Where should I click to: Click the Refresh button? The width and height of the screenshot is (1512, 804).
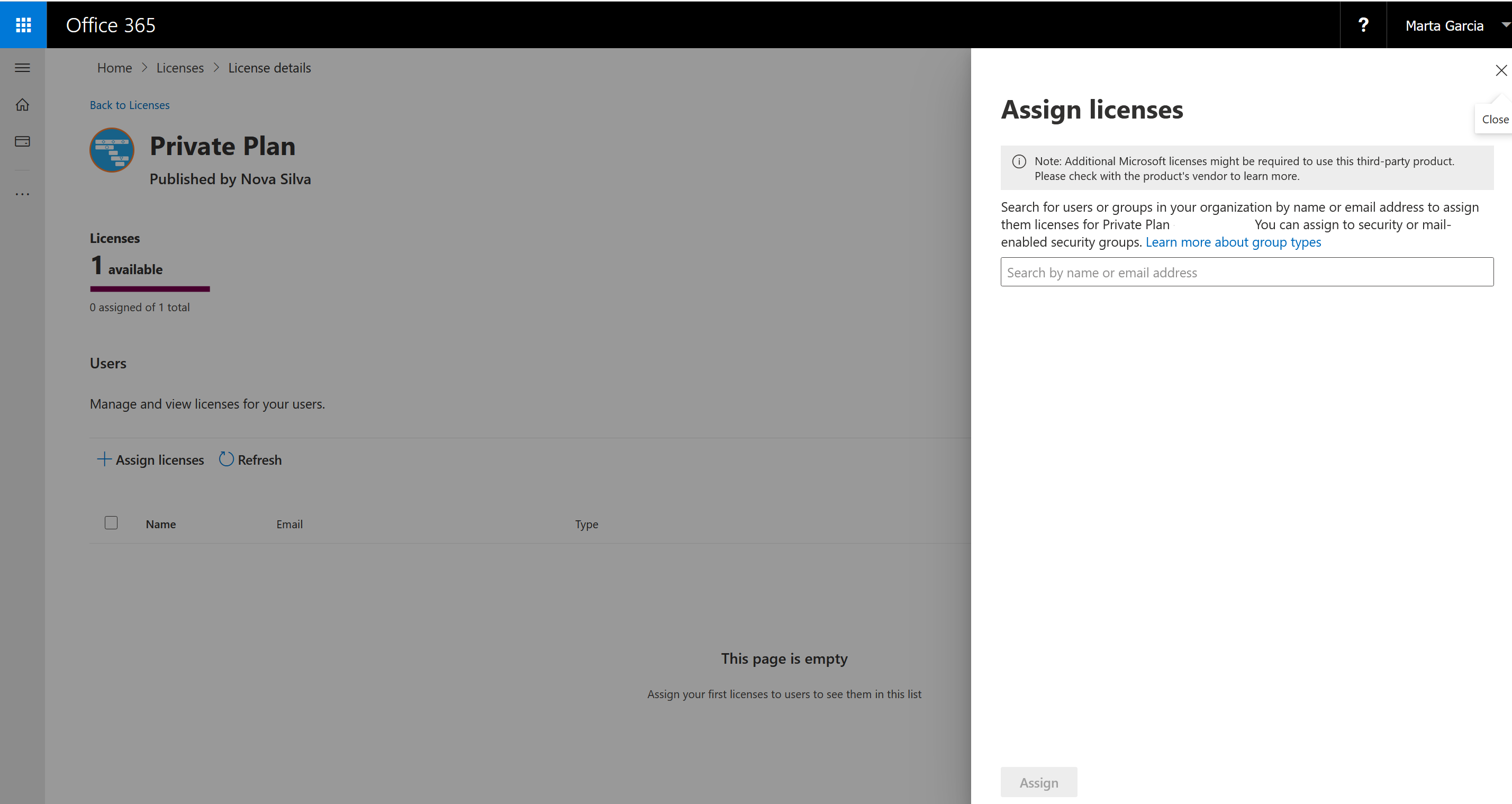(x=251, y=459)
